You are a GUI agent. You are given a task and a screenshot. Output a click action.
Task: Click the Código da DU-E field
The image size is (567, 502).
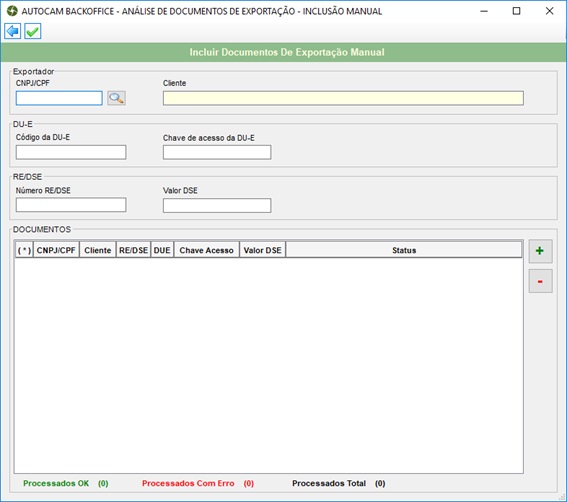click(x=71, y=152)
